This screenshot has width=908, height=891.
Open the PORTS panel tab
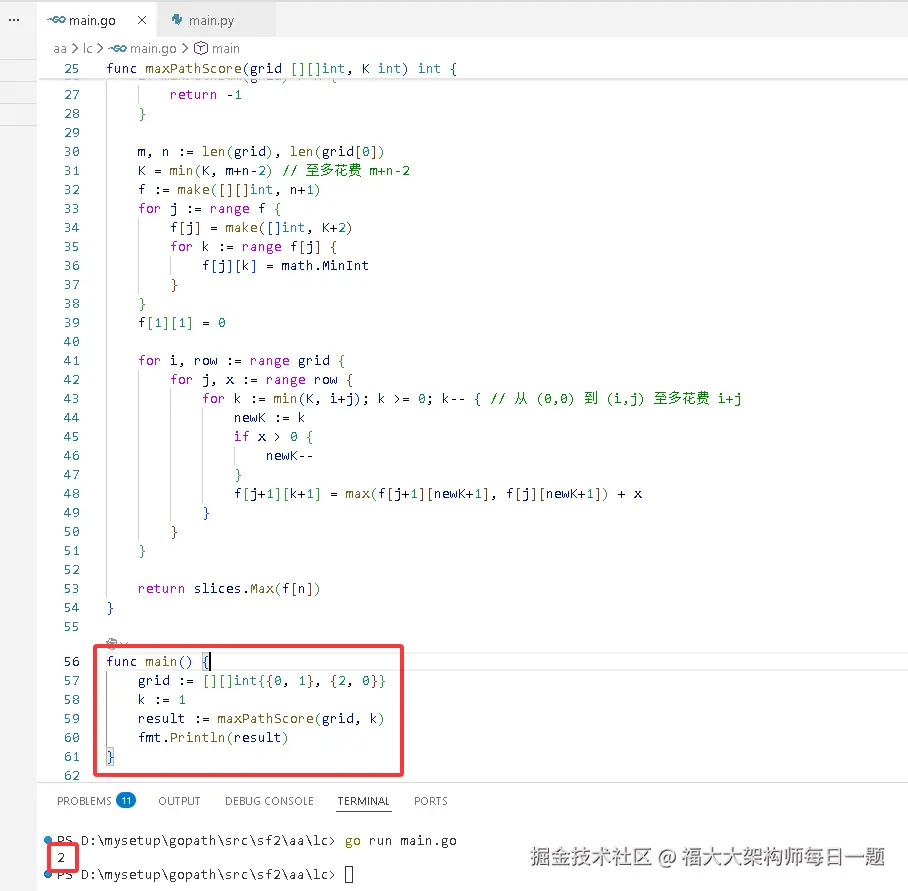[430, 801]
